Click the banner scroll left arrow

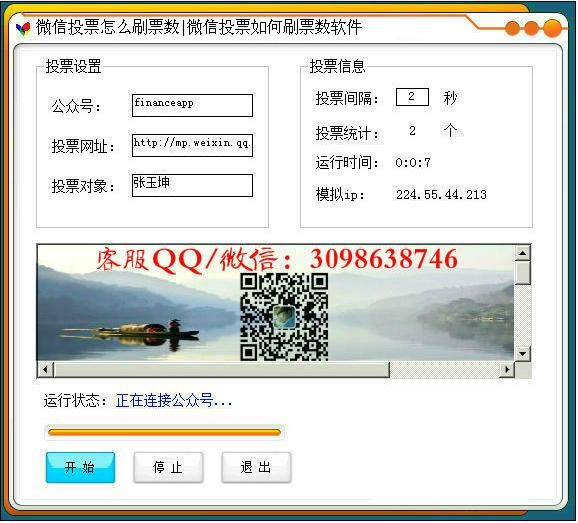coord(45,369)
